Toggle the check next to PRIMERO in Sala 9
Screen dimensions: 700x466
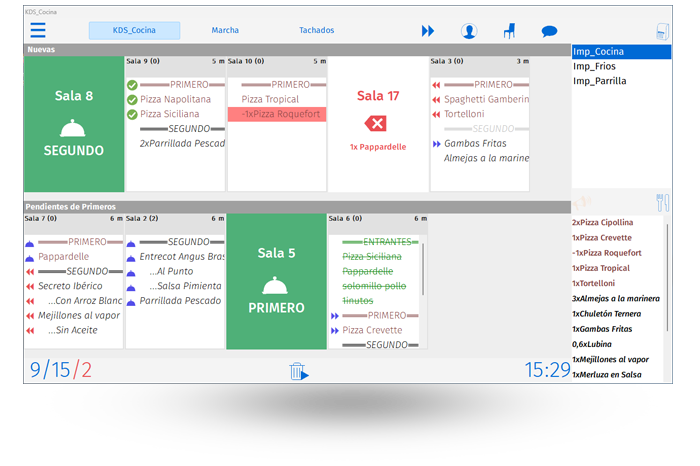132,85
